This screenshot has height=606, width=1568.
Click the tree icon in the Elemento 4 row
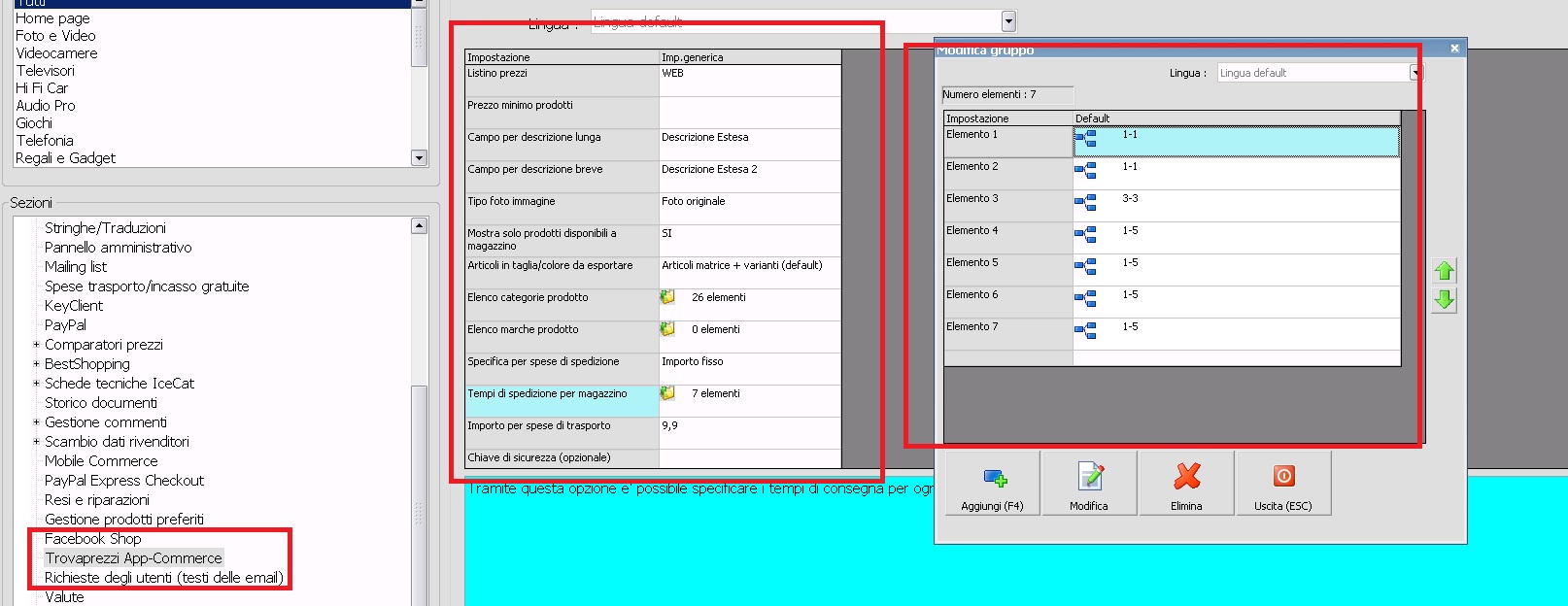1085,235
